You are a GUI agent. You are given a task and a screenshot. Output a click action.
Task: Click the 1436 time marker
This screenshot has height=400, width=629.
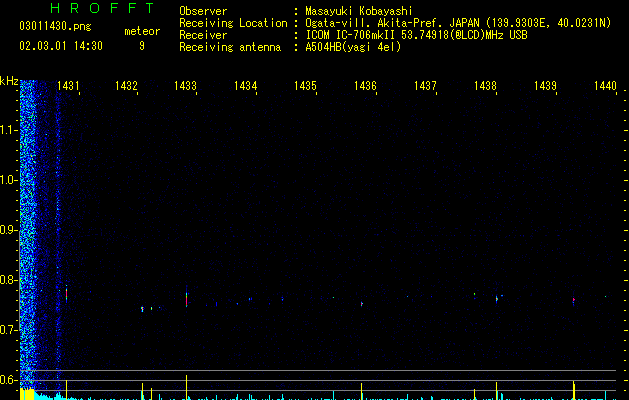(365, 85)
